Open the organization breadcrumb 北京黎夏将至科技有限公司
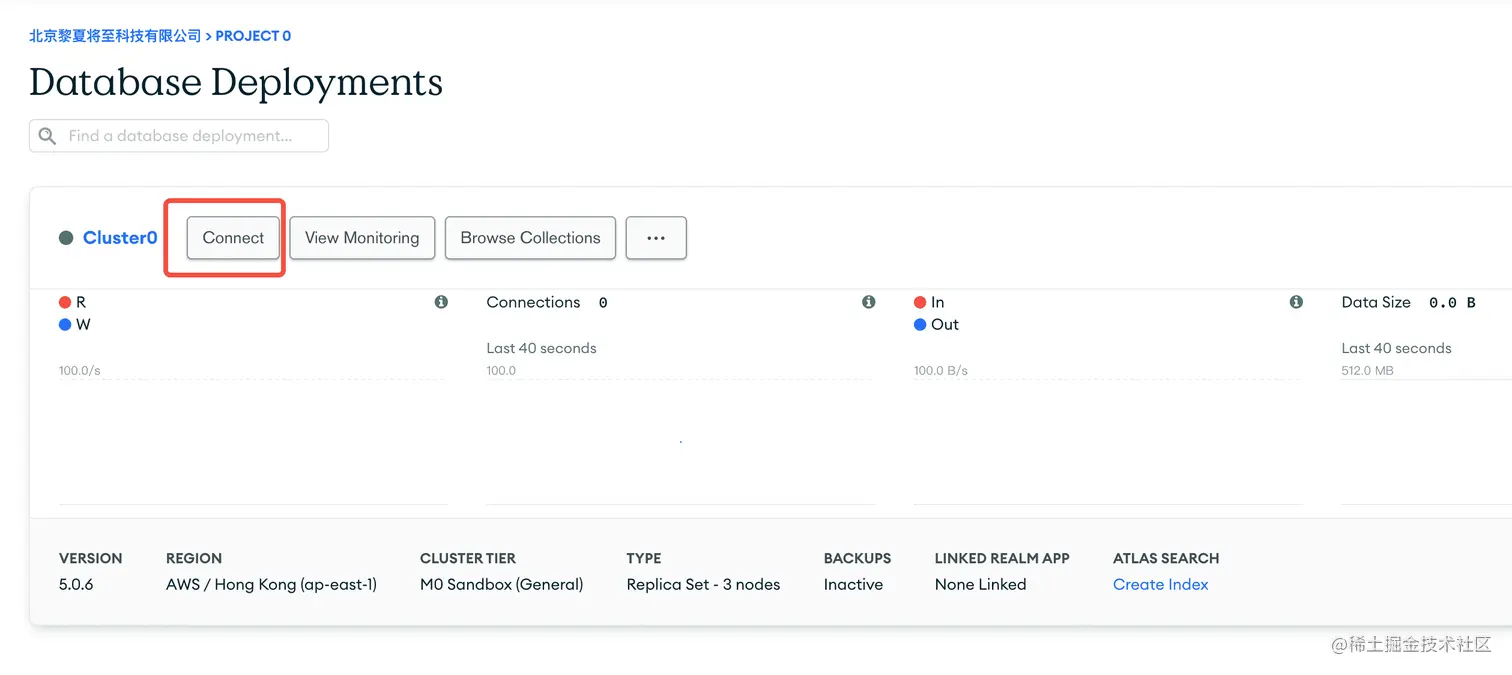 (x=115, y=36)
